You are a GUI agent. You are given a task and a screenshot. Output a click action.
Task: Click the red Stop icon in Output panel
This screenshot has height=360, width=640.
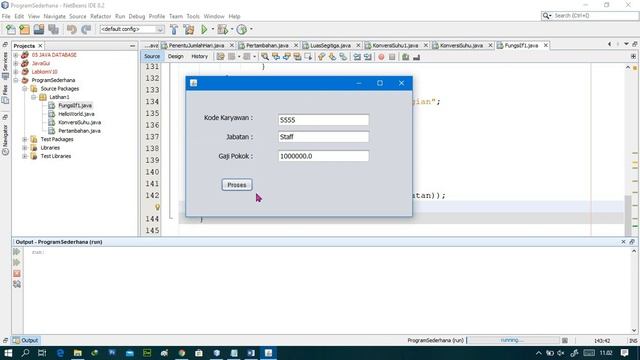tap(17, 273)
